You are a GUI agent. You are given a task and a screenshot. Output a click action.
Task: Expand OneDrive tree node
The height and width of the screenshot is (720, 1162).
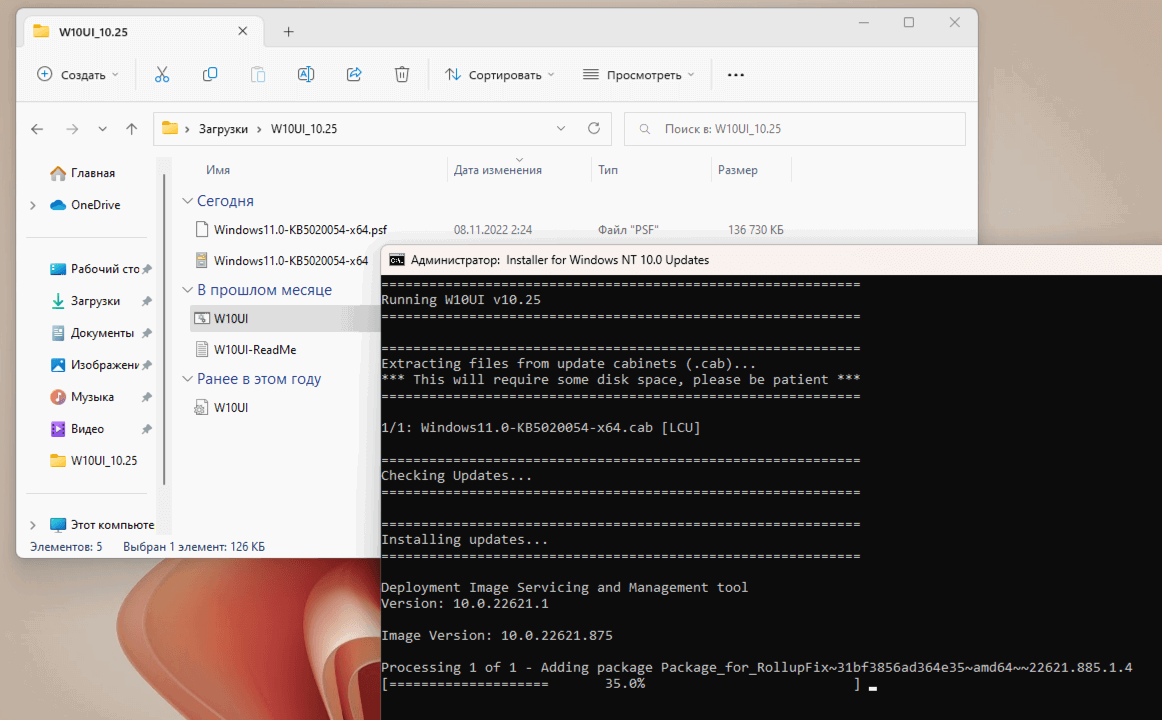[x=33, y=205]
